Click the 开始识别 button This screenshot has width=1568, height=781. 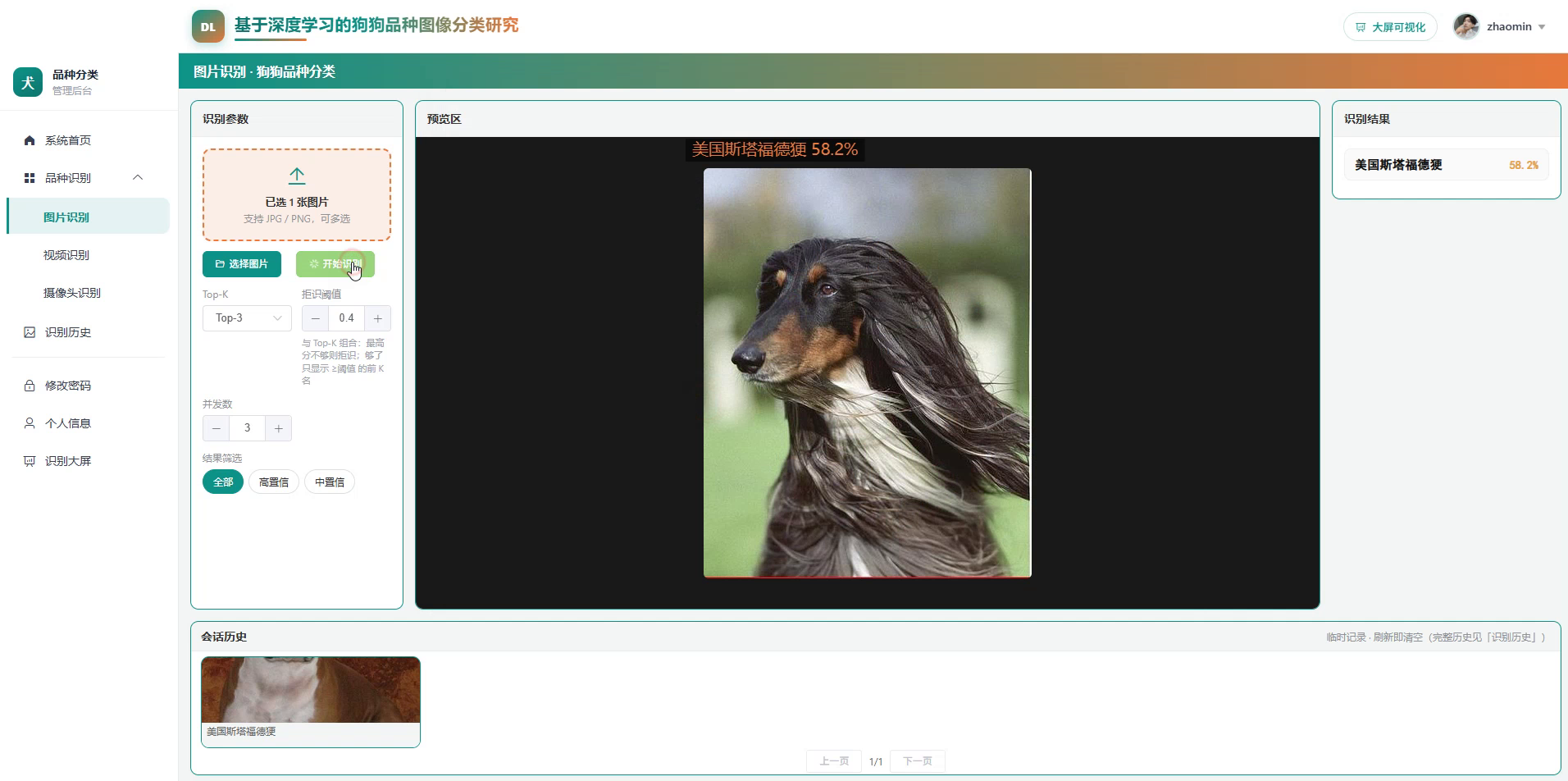click(x=335, y=264)
